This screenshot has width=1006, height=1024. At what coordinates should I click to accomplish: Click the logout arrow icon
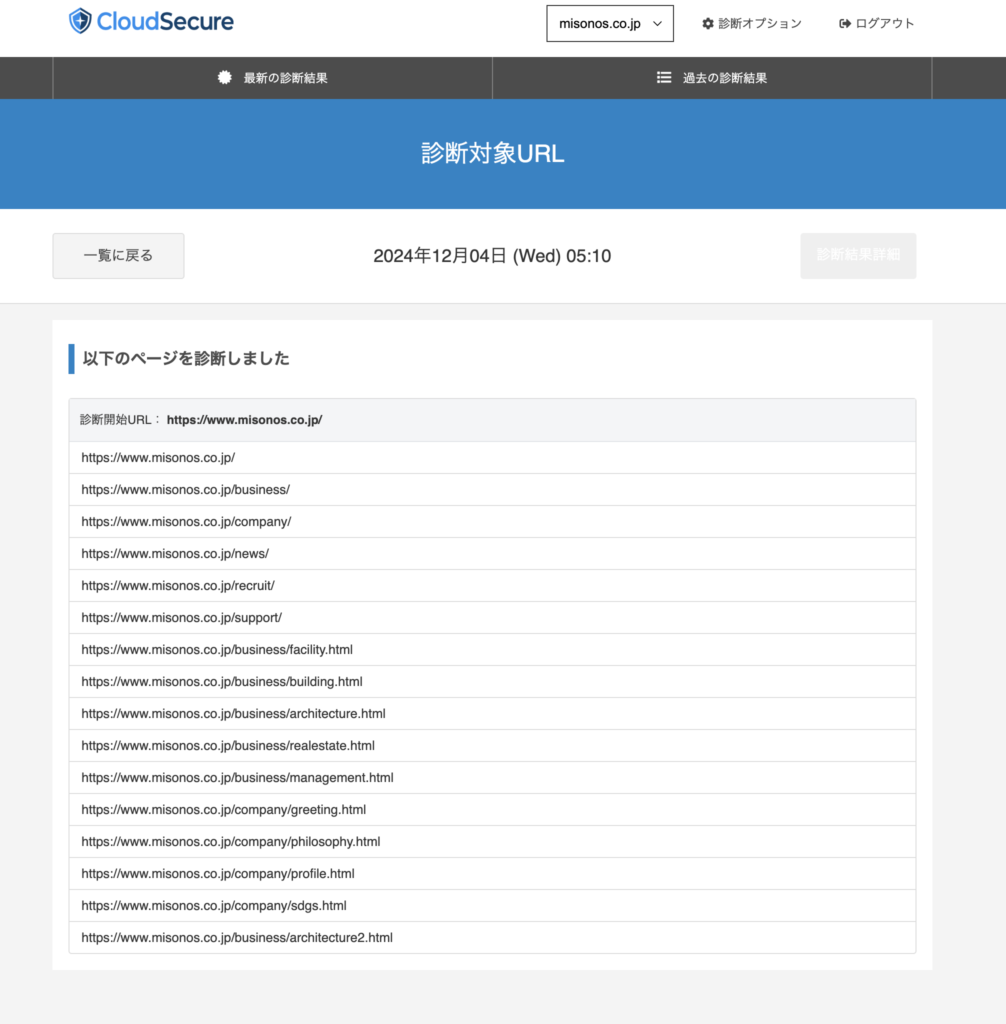845,23
